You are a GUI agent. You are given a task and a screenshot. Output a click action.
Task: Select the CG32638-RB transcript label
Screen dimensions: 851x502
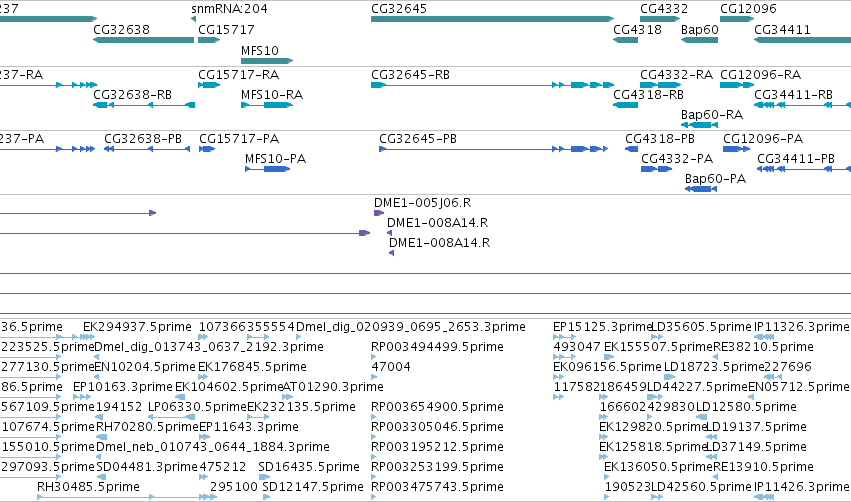132,94
